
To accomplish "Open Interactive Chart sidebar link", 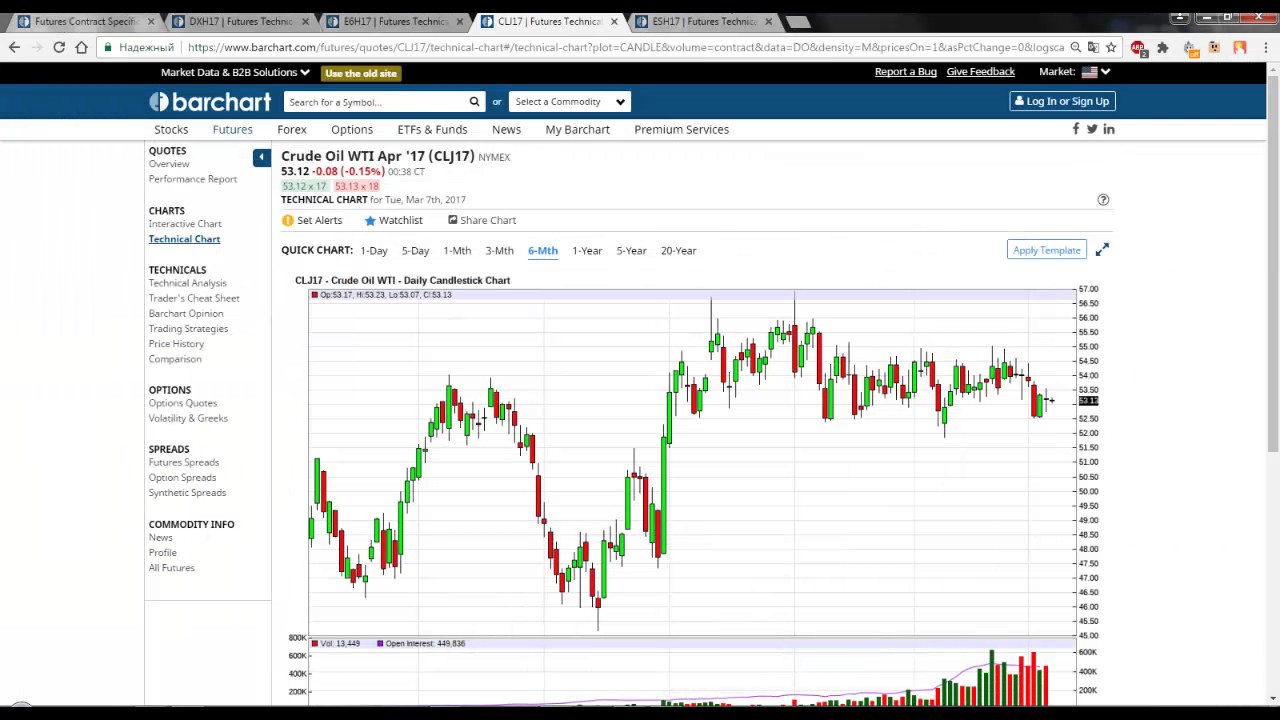I will click(x=185, y=224).
